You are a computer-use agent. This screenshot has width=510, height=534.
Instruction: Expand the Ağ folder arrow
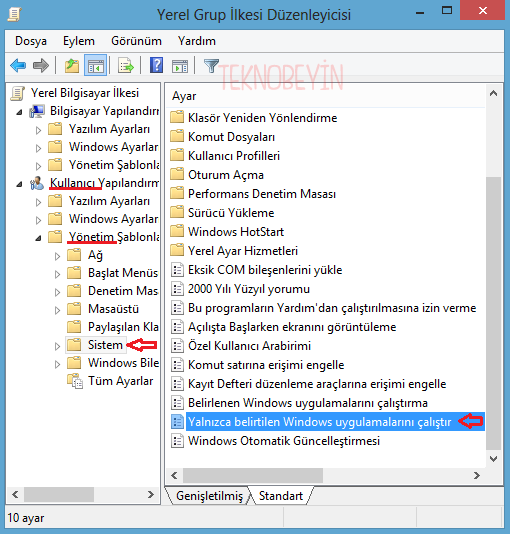(x=57, y=256)
